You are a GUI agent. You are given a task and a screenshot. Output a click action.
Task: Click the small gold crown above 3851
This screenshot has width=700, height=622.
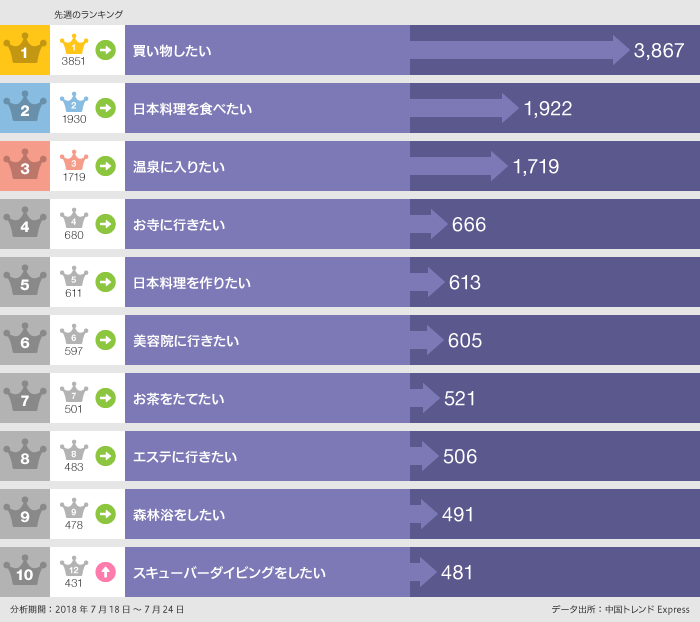(74, 45)
